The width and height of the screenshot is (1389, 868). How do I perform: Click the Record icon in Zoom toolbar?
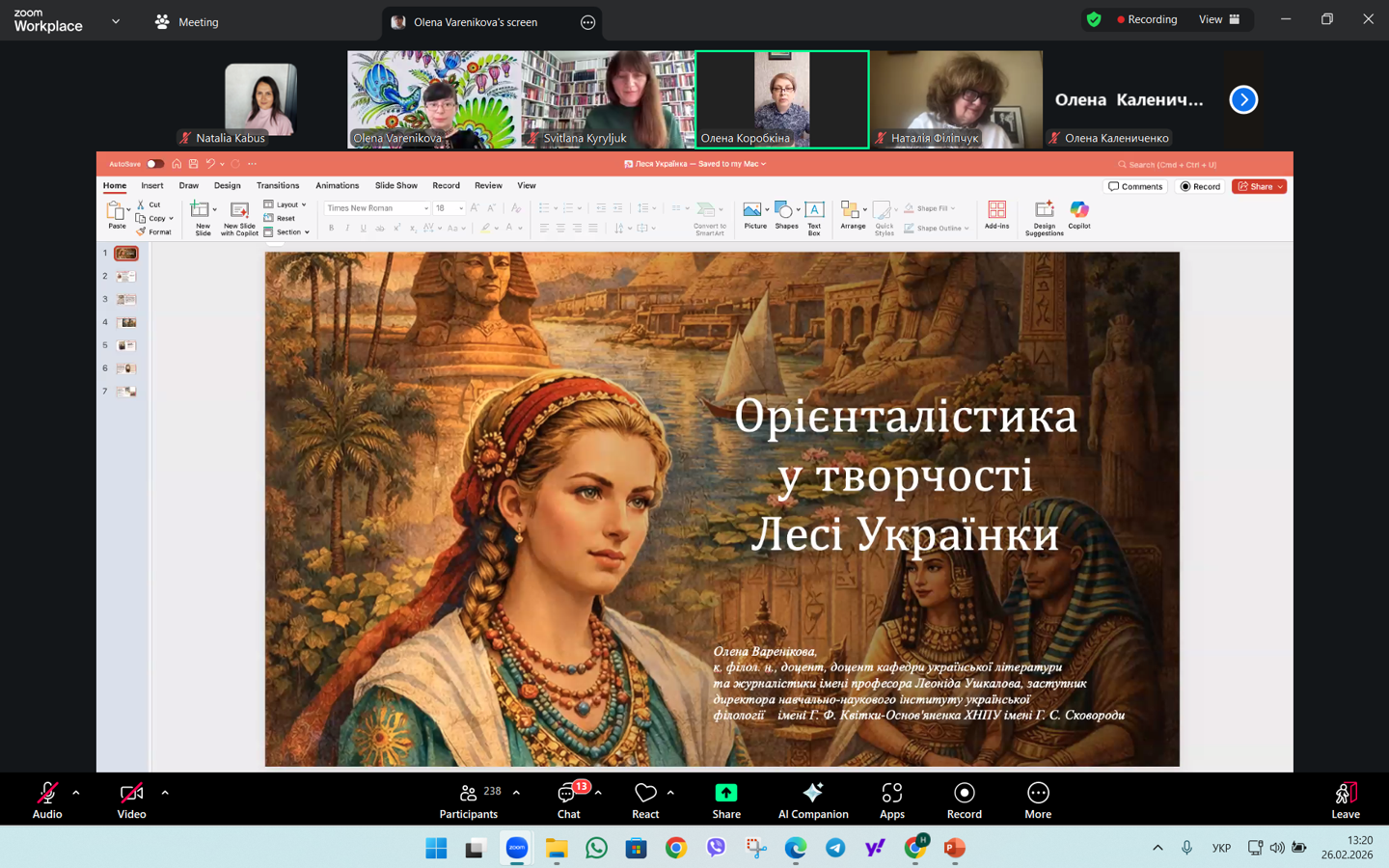point(964,799)
